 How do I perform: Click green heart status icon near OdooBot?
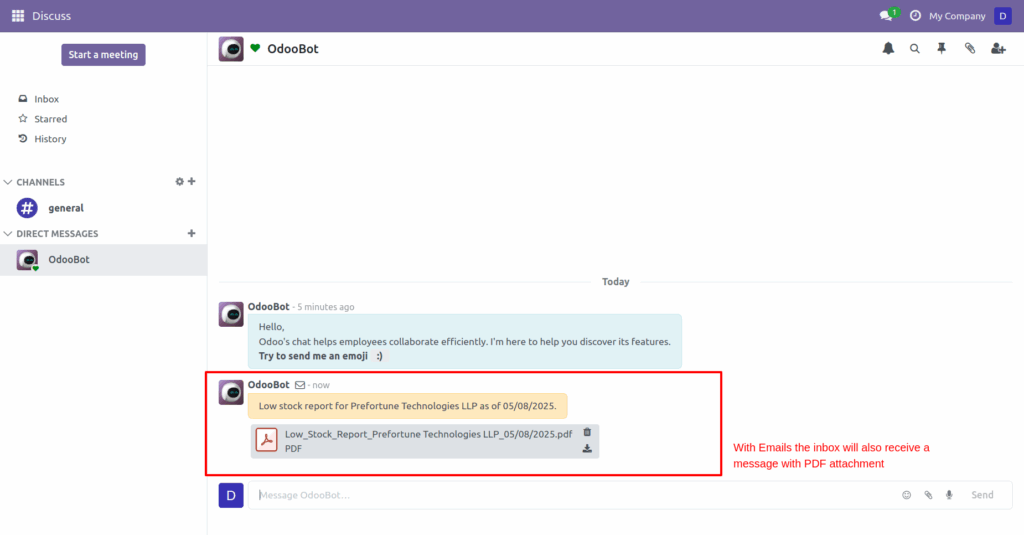[255, 48]
